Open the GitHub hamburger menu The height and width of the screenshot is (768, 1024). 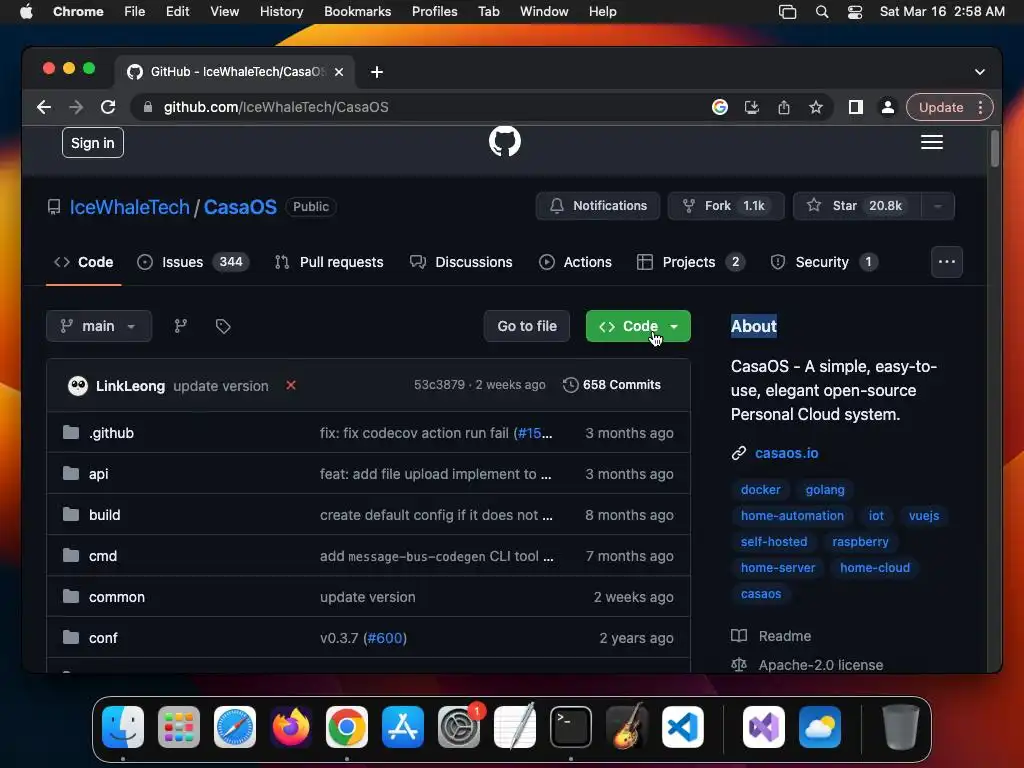[x=931, y=142]
